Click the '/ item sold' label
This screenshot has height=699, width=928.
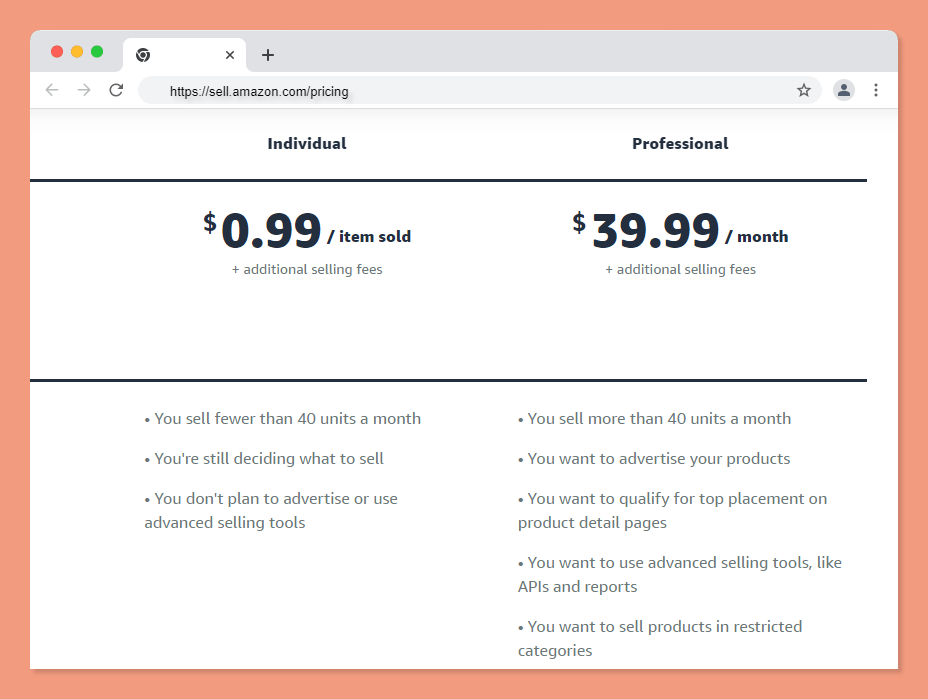point(369,237)
